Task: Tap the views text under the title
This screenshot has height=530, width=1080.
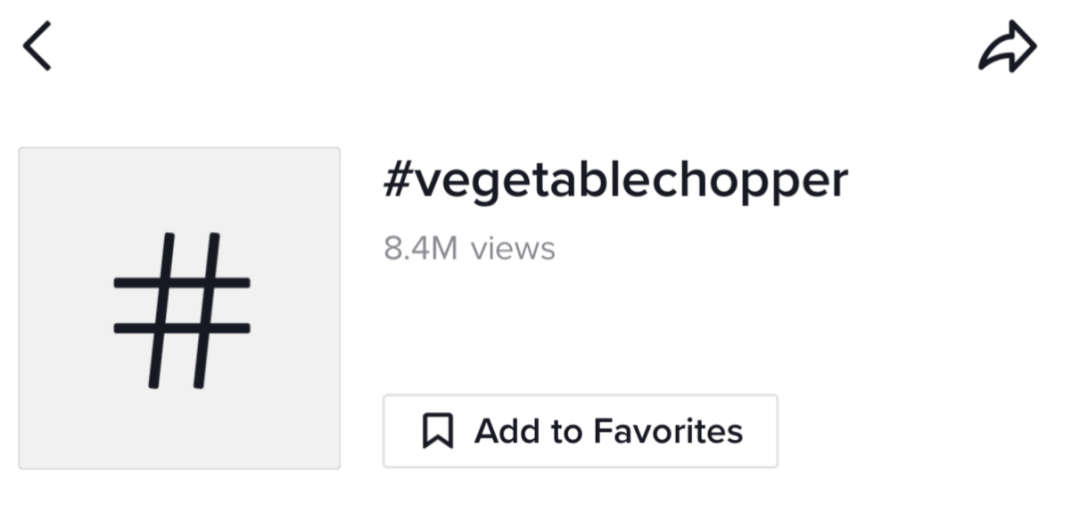Action: click(469, 248)
